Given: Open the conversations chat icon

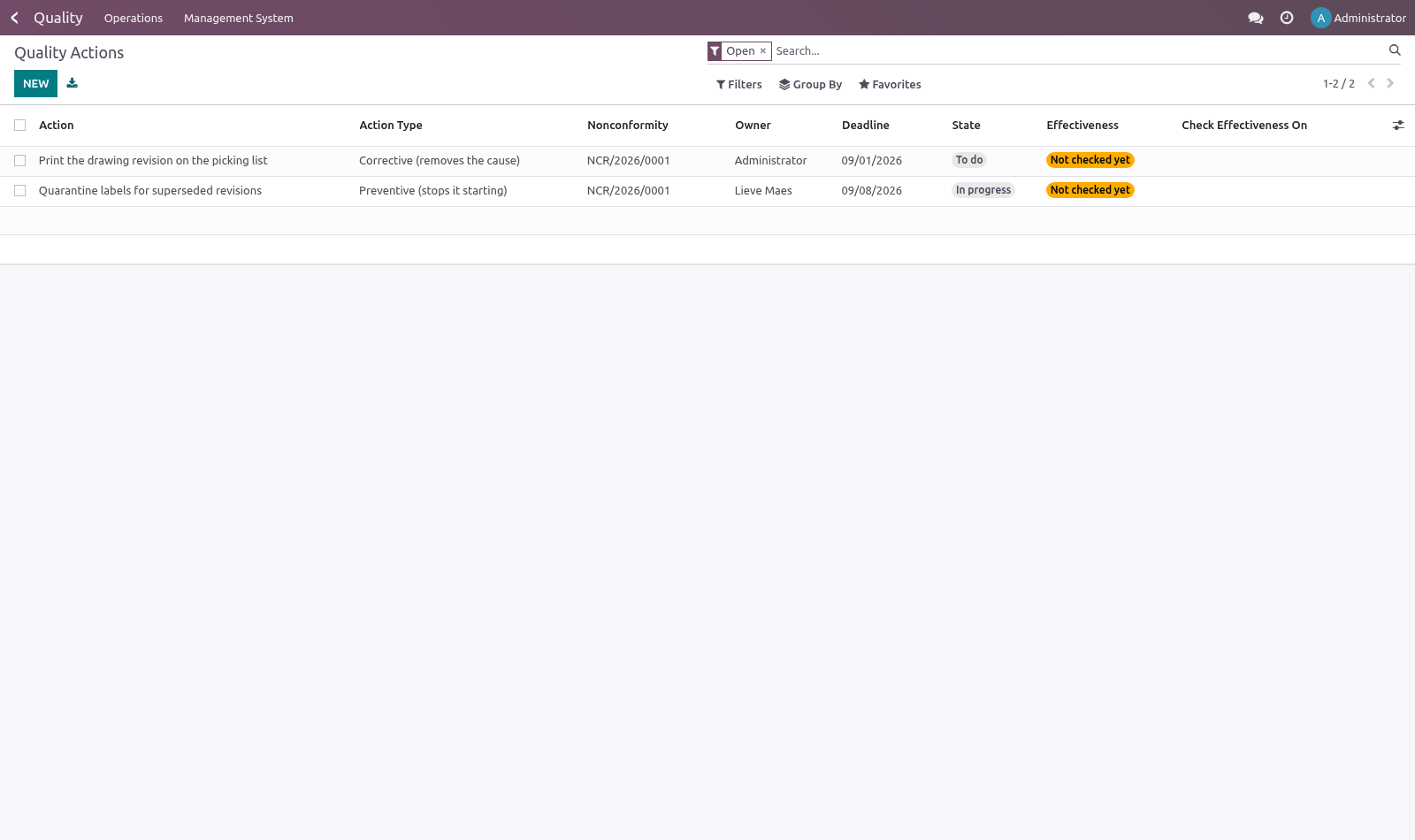Looking at the screenshot, I should (1255, 18).
